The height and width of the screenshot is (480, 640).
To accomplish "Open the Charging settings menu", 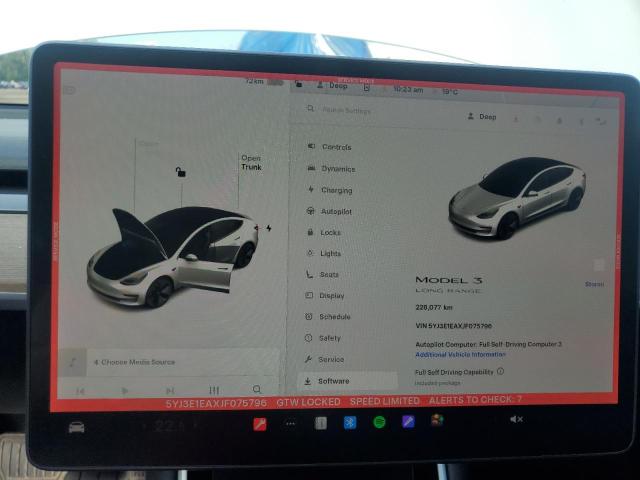I will point(335,190).
